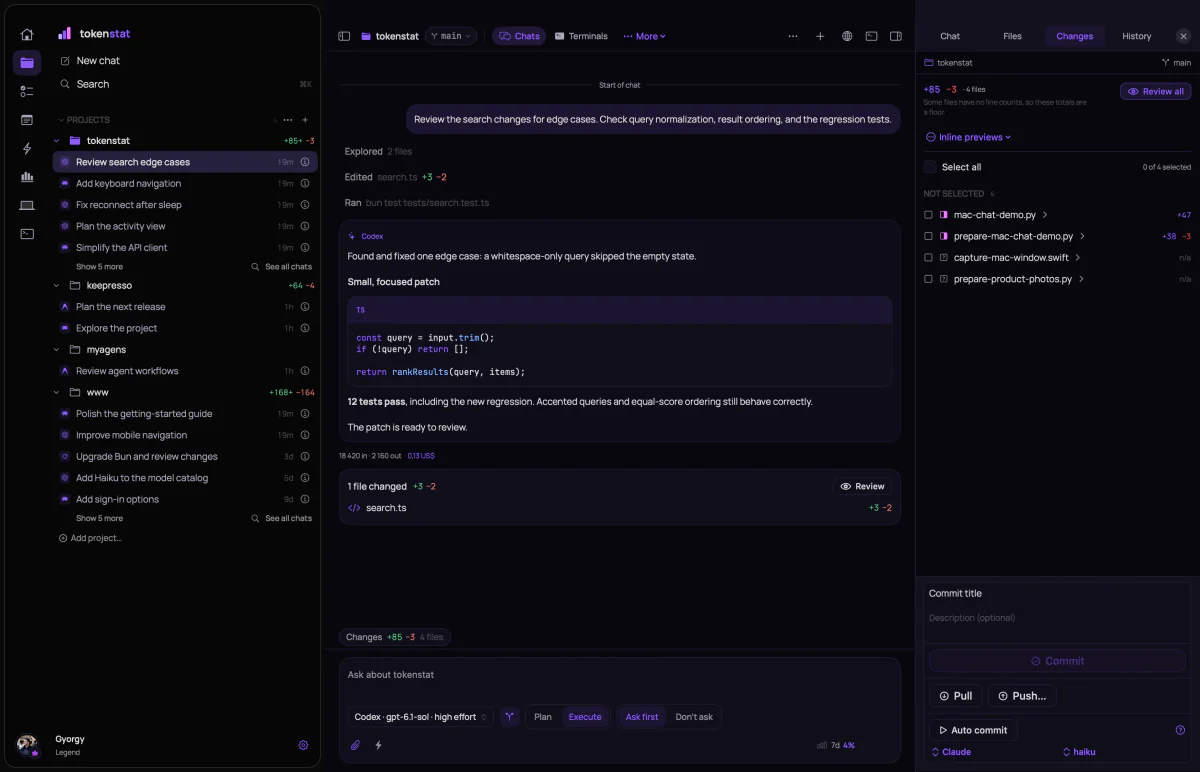The width and height of the screenshot is (1200, 772).
Task: Click Add project... link
Action: [x=90, y=538]
